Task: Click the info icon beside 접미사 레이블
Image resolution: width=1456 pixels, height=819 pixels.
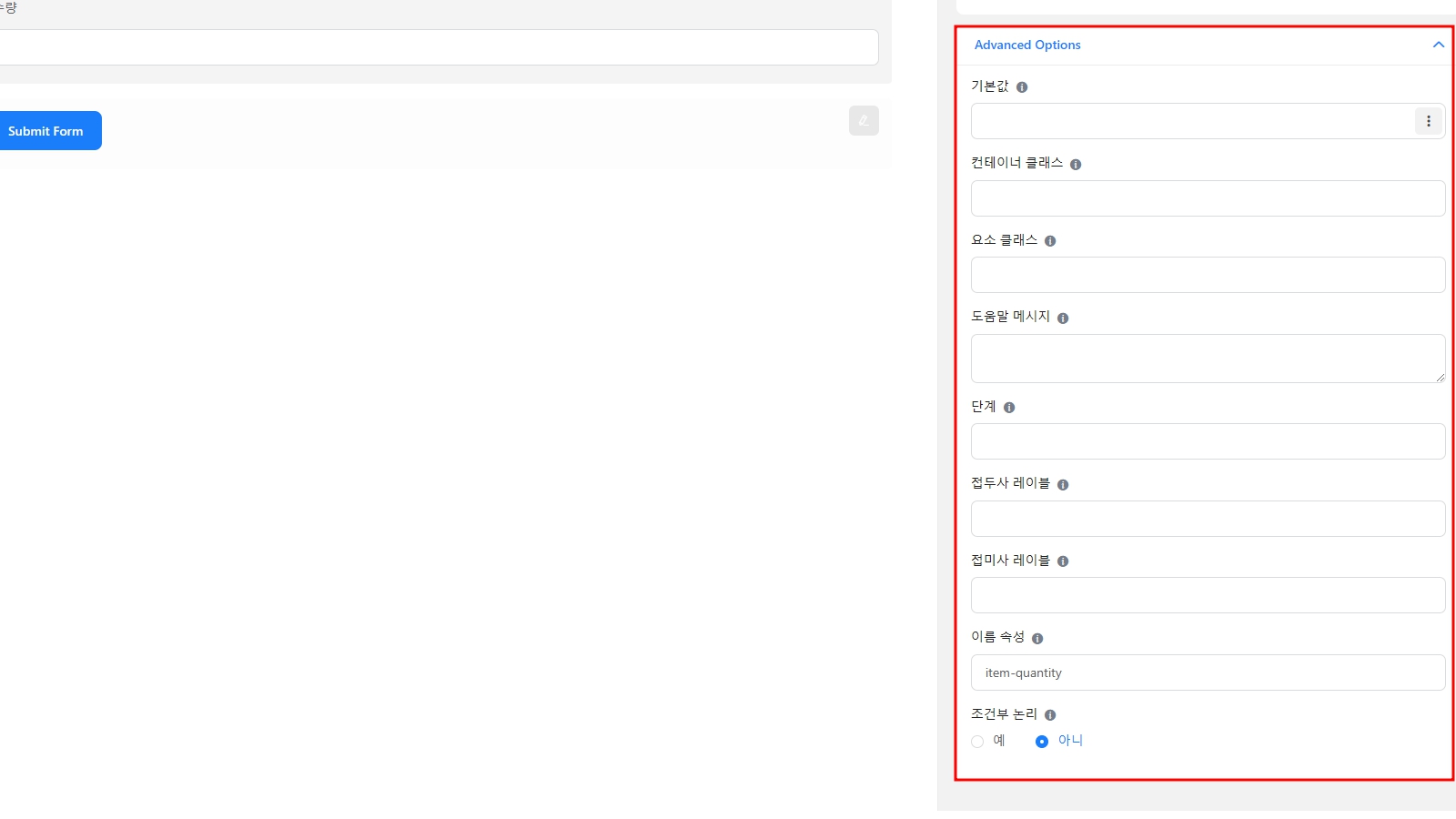Action: click(x=1063, y=561)
